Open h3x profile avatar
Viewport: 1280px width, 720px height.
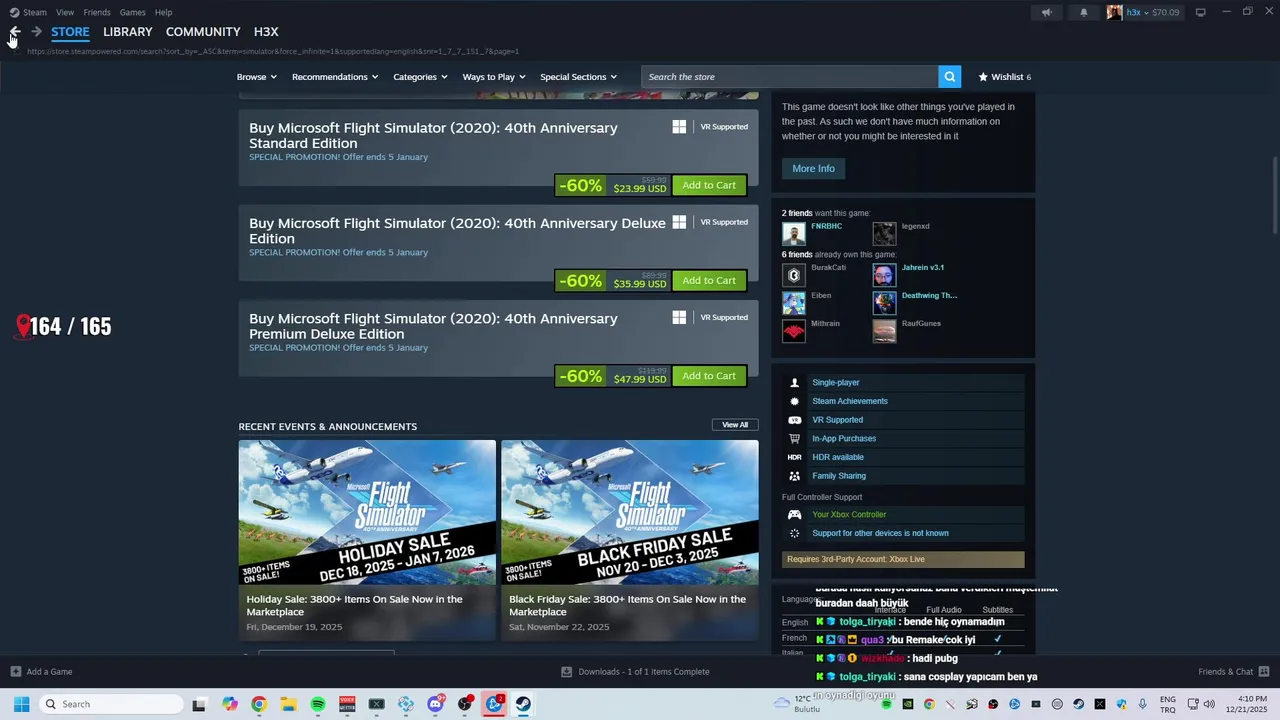[1114, 12]
